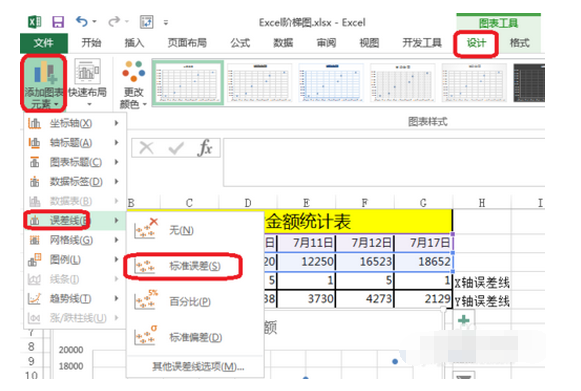
Task: Click the Undo arrow icon
Action: (81, 21)
